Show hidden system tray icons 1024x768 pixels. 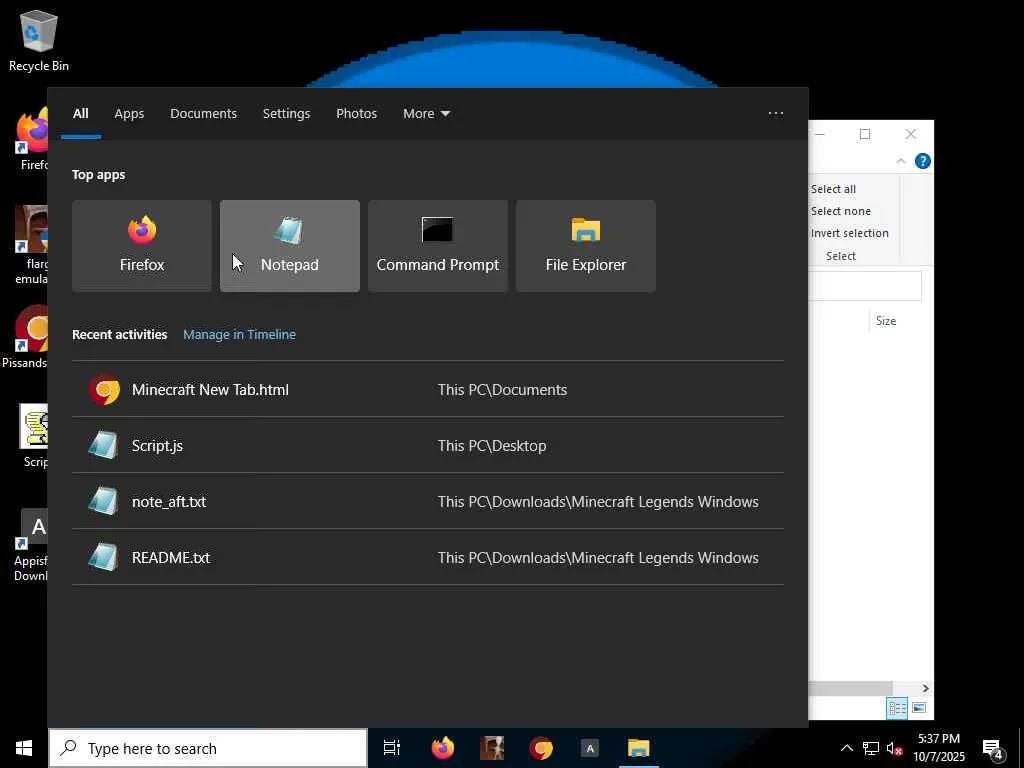[846, 748]
